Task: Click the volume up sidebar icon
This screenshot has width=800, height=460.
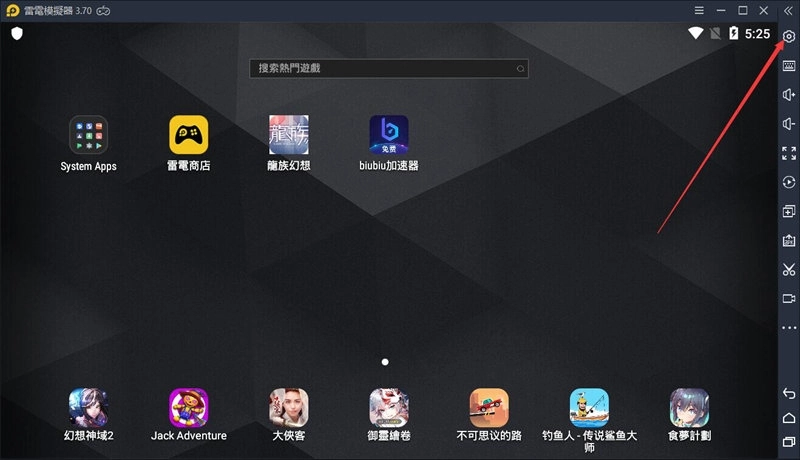Action: [789, 95]
